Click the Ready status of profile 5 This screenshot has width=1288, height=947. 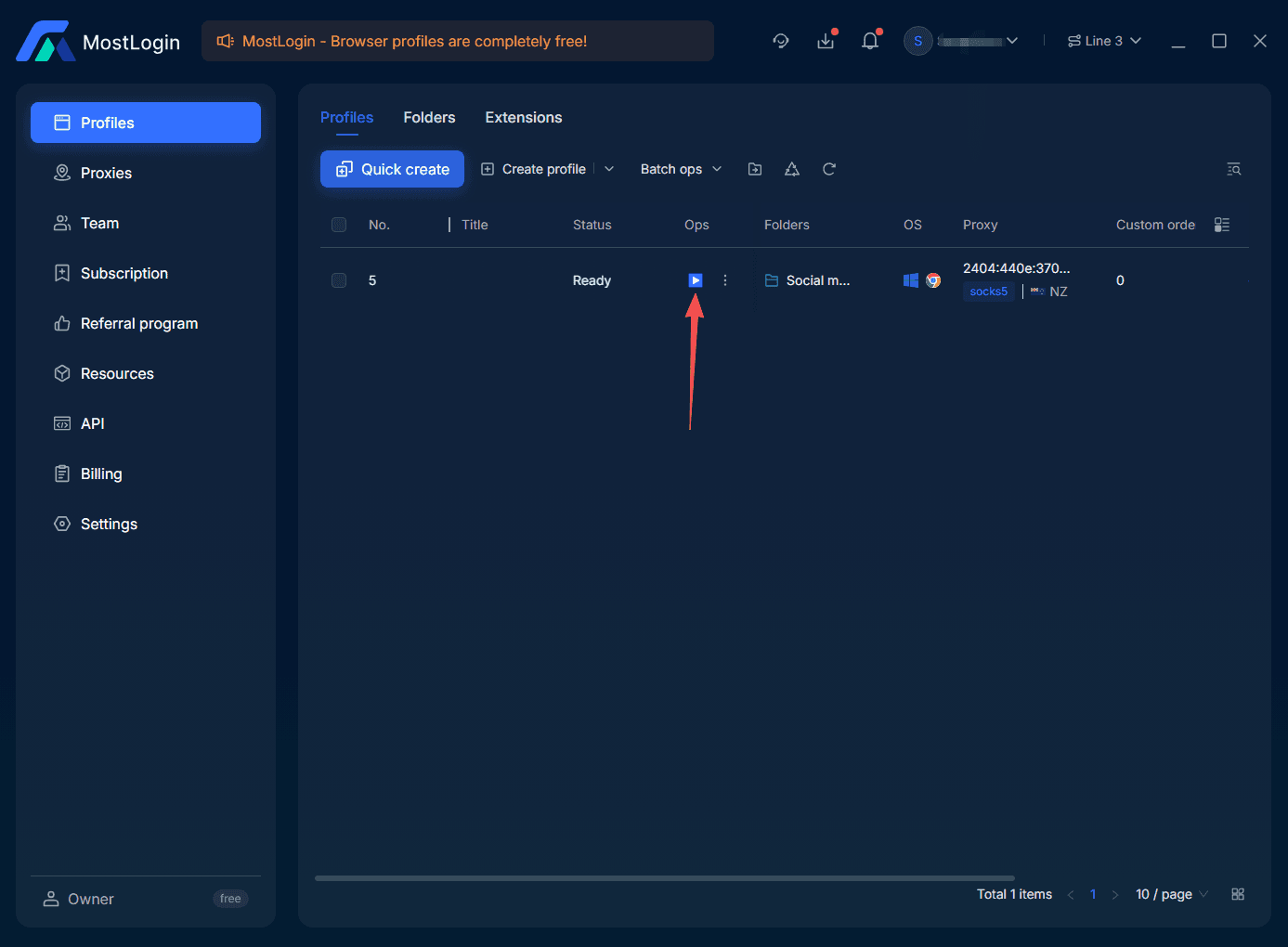[x=592, y=280]
